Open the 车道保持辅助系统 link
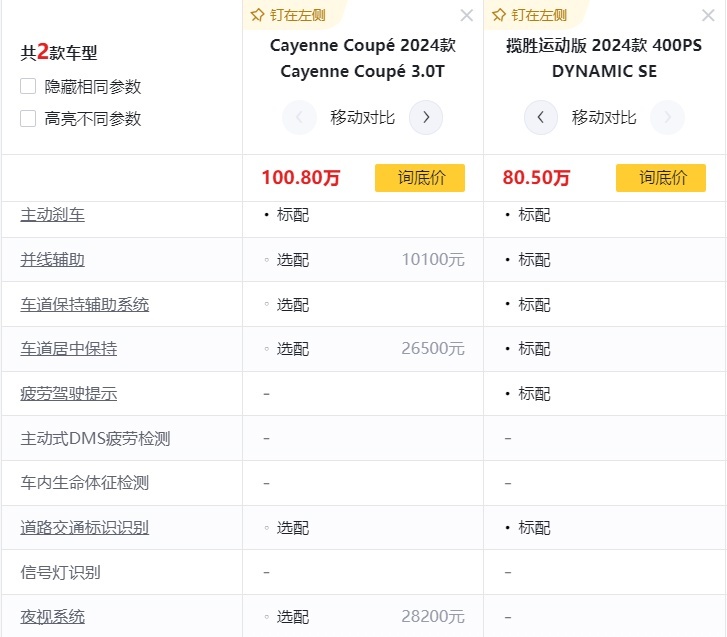727x637 pixels. point(84,305)
